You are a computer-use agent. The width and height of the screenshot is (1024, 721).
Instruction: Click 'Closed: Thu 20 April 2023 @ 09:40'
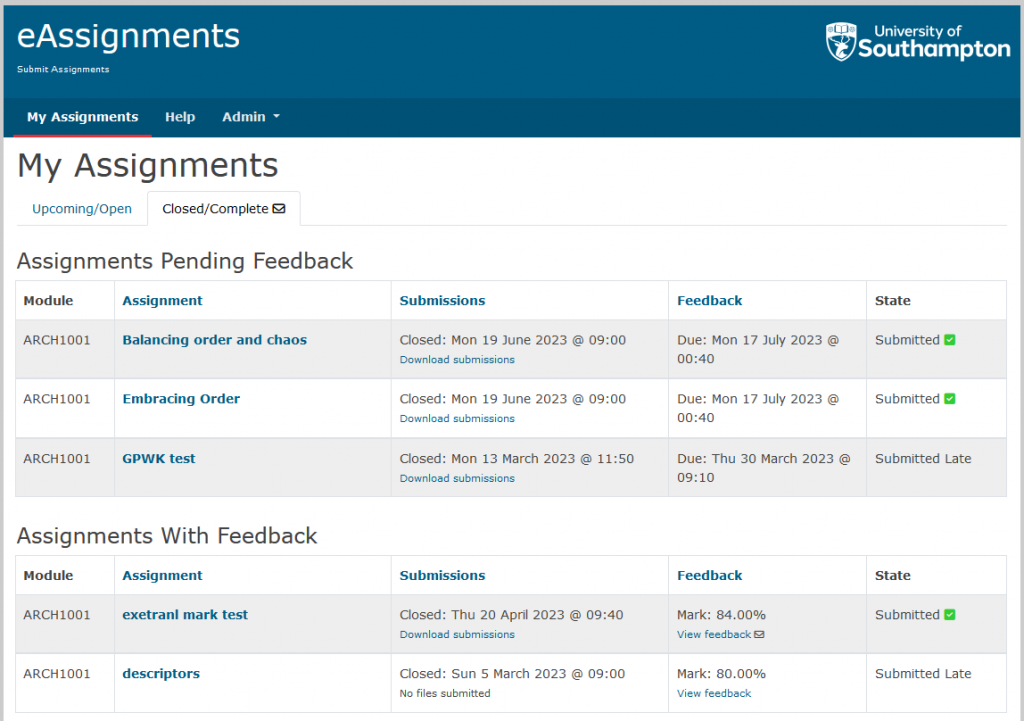pyautogui.click(x=511, y=615)
